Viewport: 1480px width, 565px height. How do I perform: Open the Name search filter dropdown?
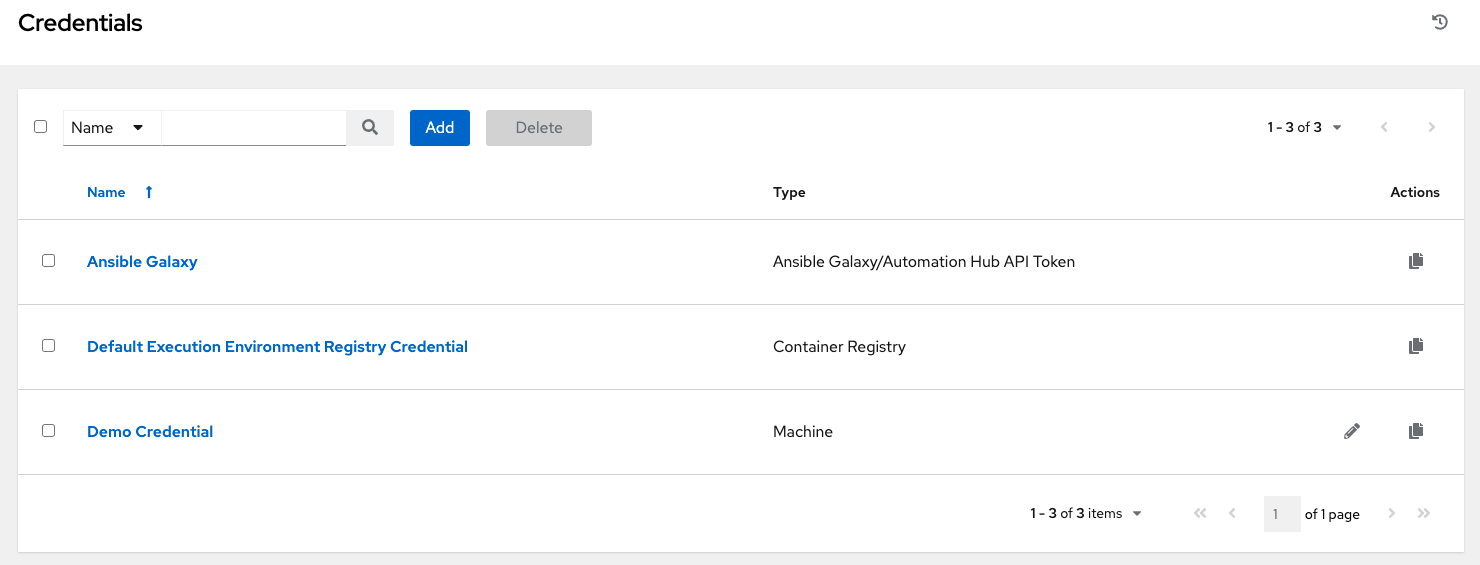click(x=111, y=128)
